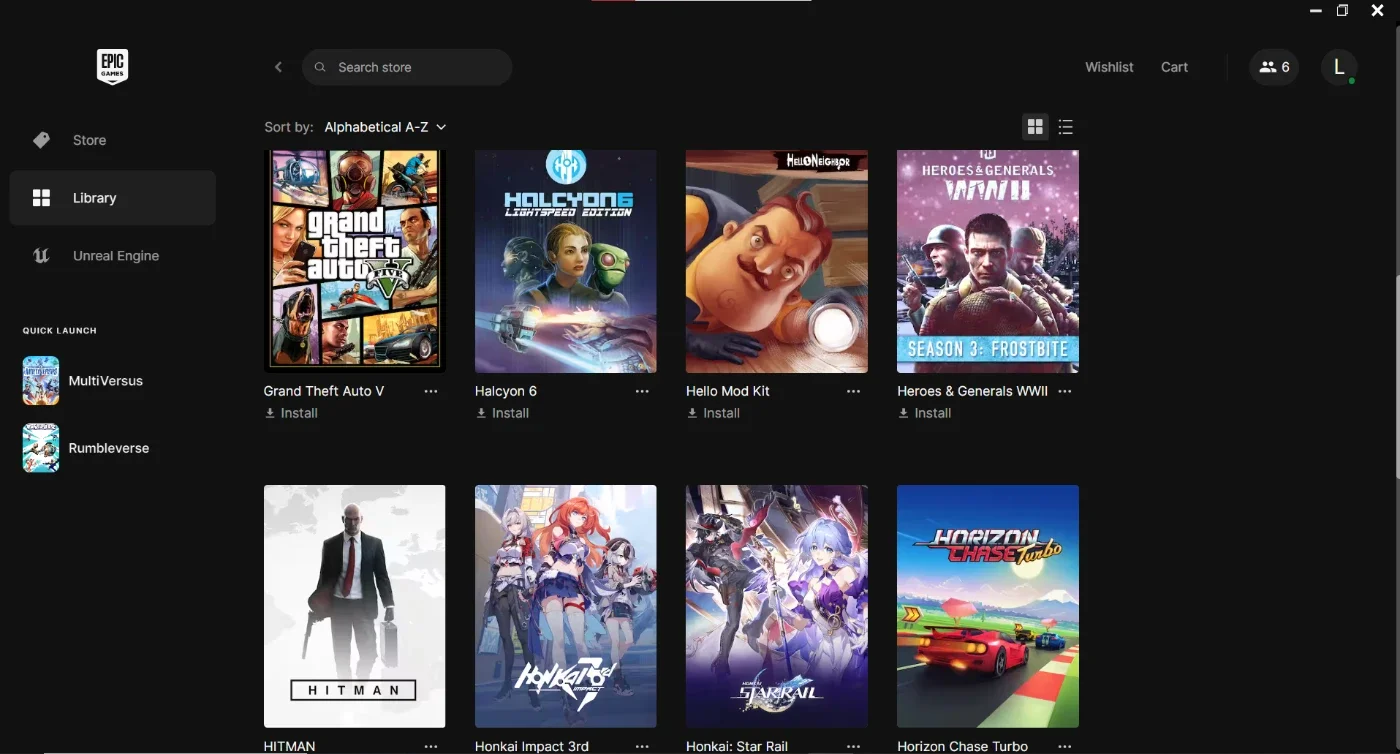Viewport: 1400px width, 754px height.
Task: Click into the Search store field
Action: click(407, 67)
